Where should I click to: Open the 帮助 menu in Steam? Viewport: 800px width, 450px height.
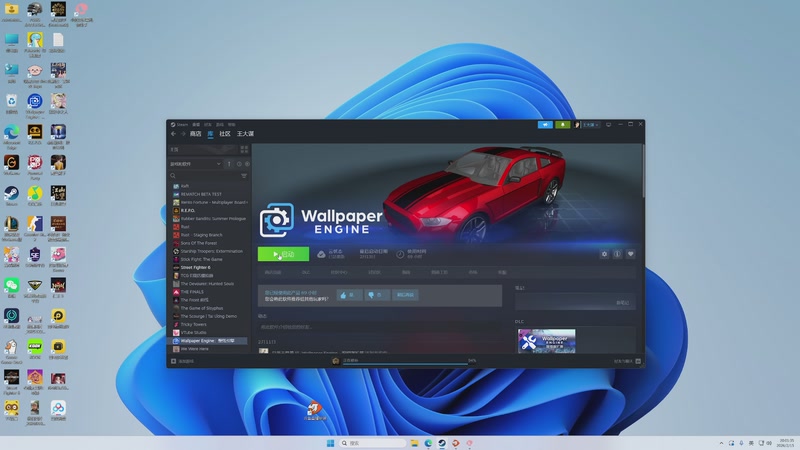pyautogui.click(x=232, y=124)
